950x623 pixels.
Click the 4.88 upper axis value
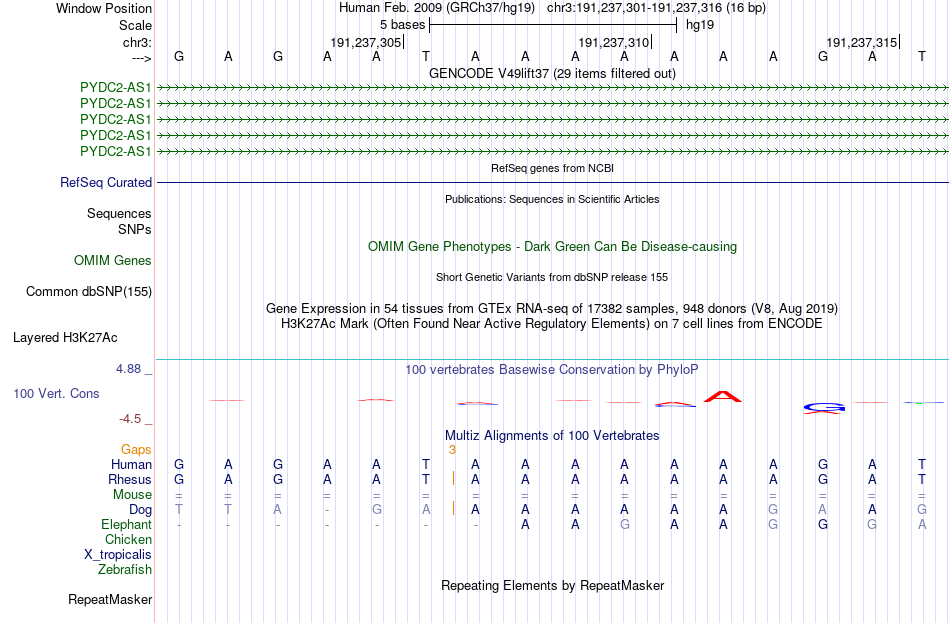pyautogui.click(x=128, y=368)
